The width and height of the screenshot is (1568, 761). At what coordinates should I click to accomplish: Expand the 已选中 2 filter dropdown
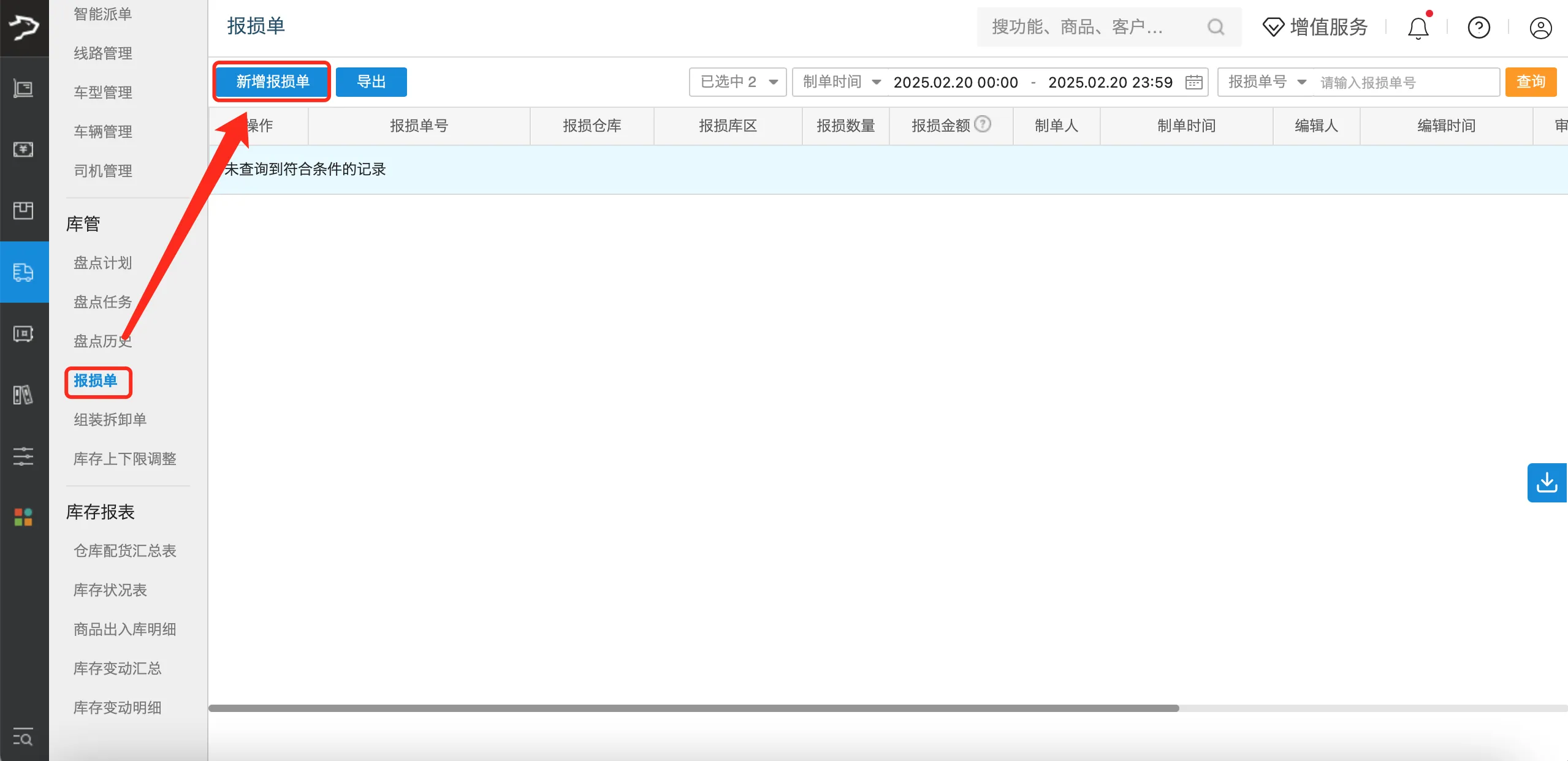737,81
